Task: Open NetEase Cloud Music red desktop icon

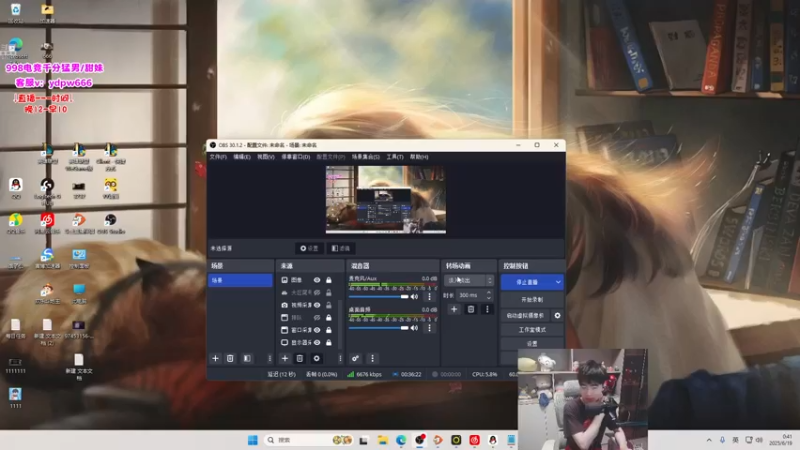Action: 47,223
